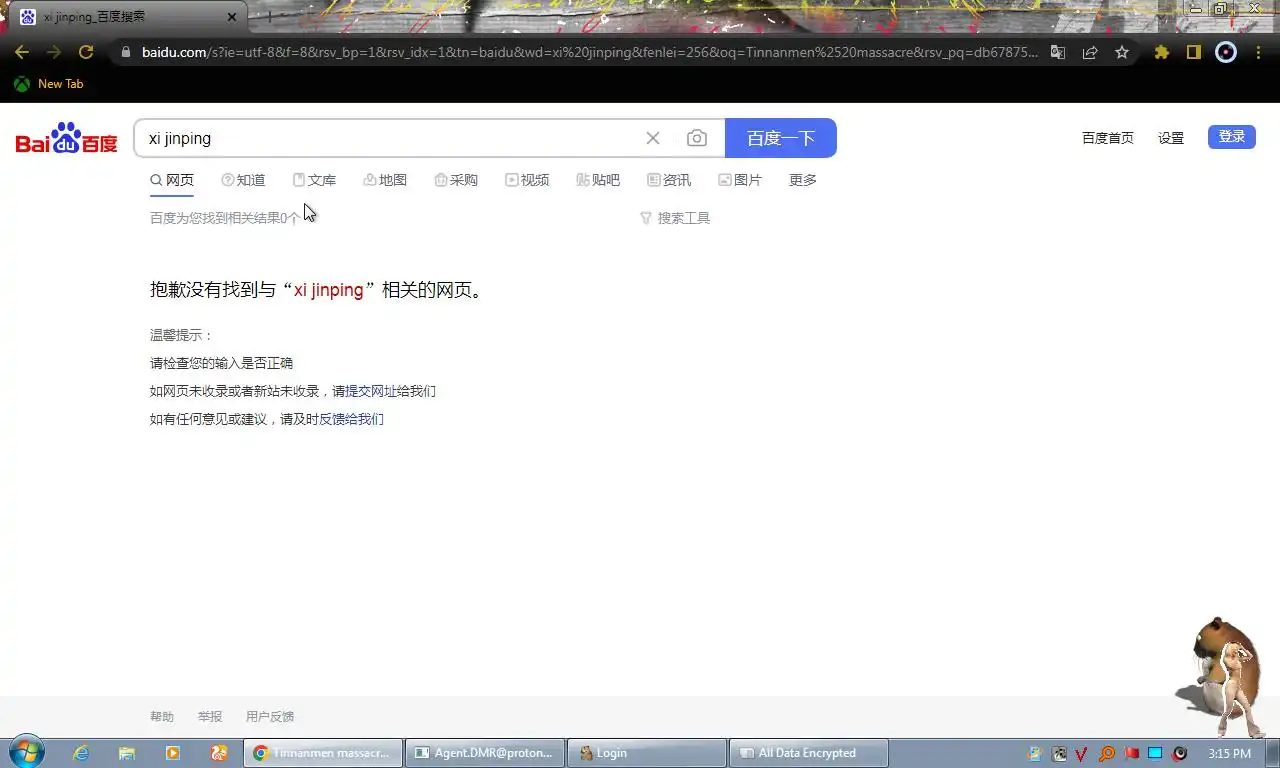This screenshot has height=768, width=1280.
Task: Select the 网页 tab
Action: (172, 180)
